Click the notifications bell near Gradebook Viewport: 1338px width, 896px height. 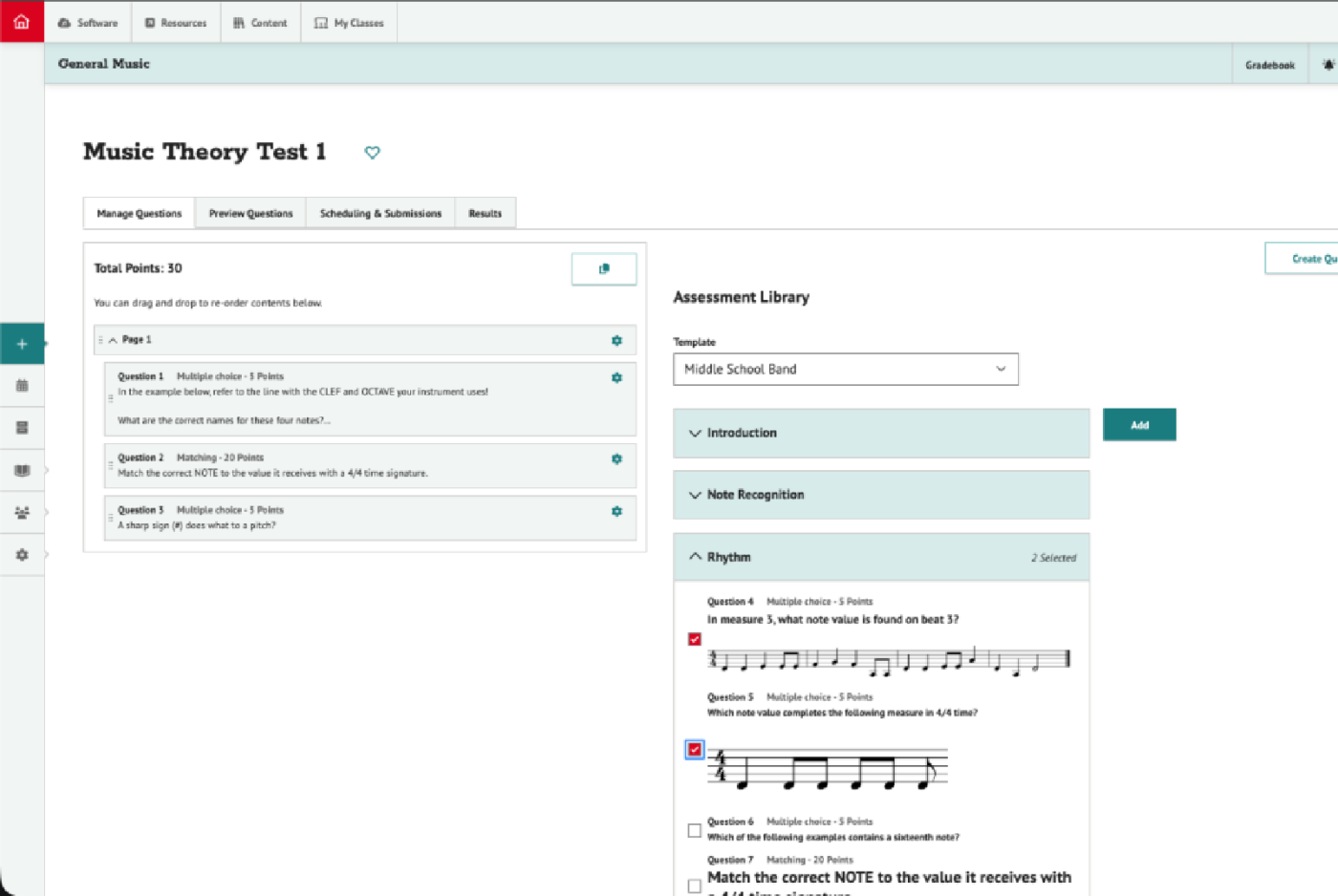click(x=1327, y=63)
